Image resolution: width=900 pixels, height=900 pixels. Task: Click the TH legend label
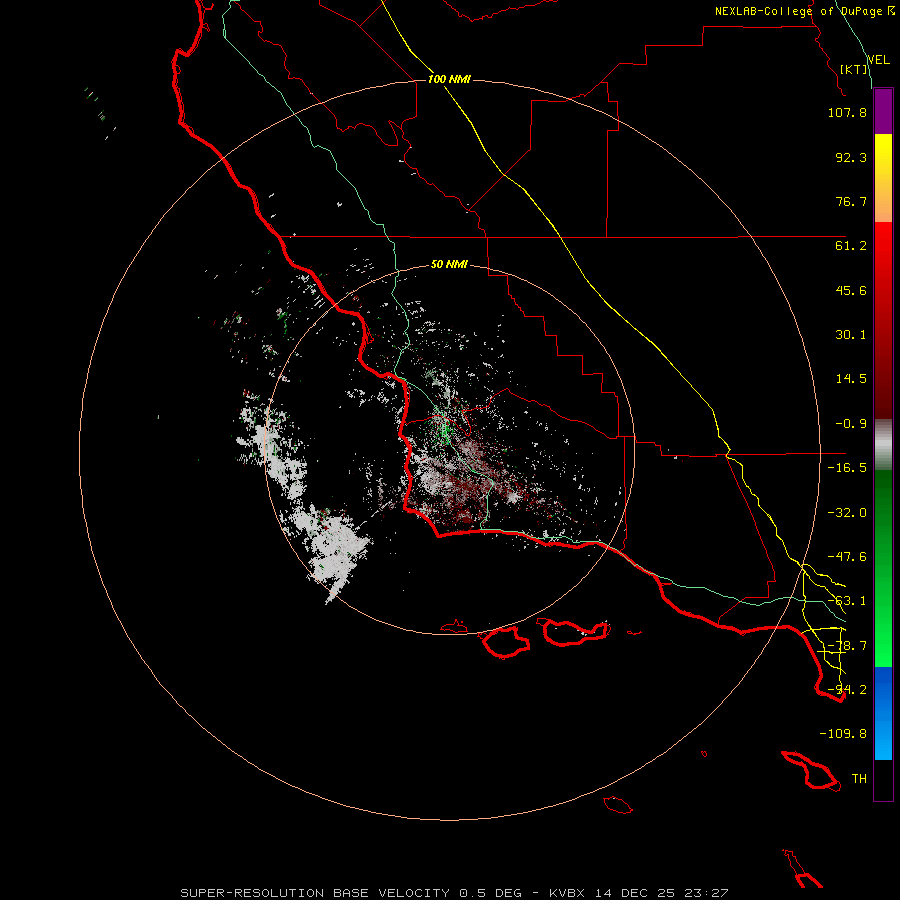point(859,779)
